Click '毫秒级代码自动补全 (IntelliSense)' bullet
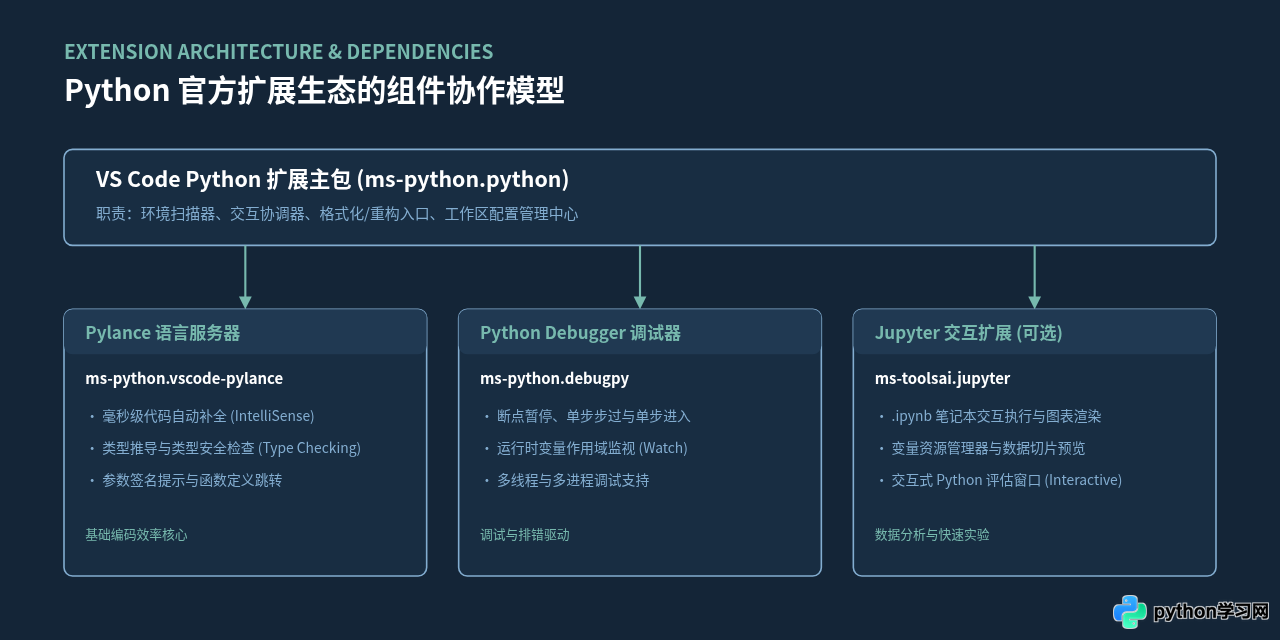1280x640 pixels. (x=200, y=416)
